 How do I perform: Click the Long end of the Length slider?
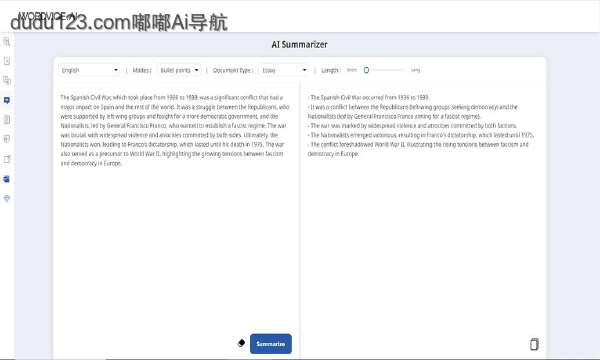click(415, 70)
